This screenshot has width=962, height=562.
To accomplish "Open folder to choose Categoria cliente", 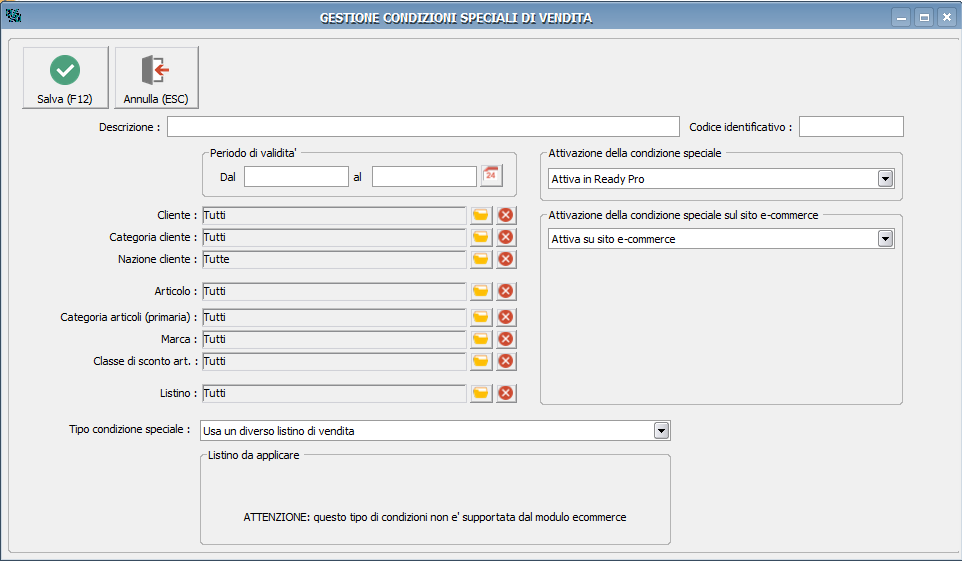I will click(x=481, y=237).
